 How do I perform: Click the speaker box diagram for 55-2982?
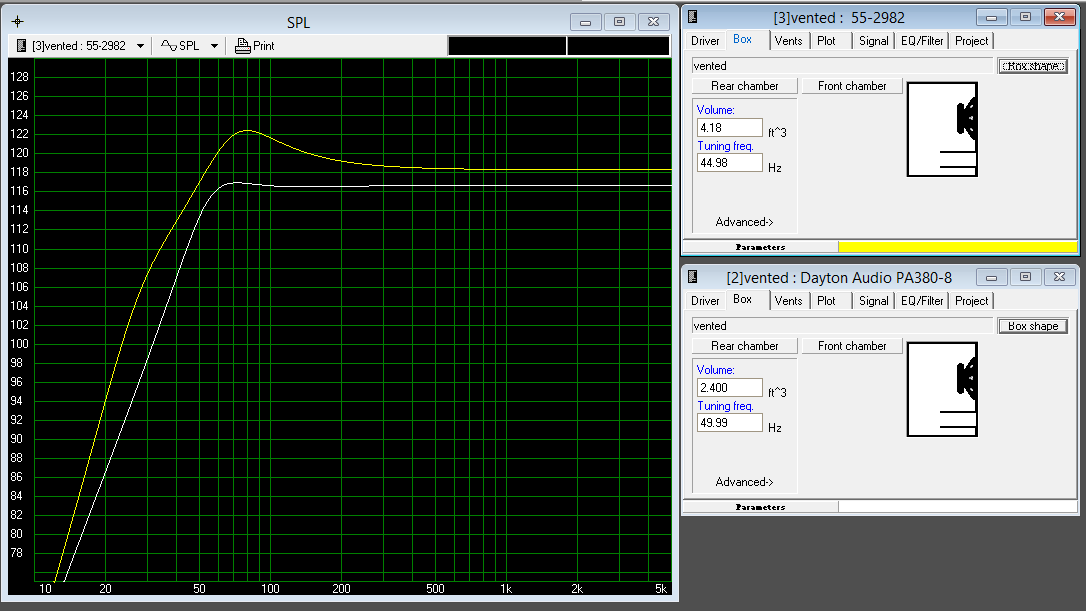click(x=941, y=128)
